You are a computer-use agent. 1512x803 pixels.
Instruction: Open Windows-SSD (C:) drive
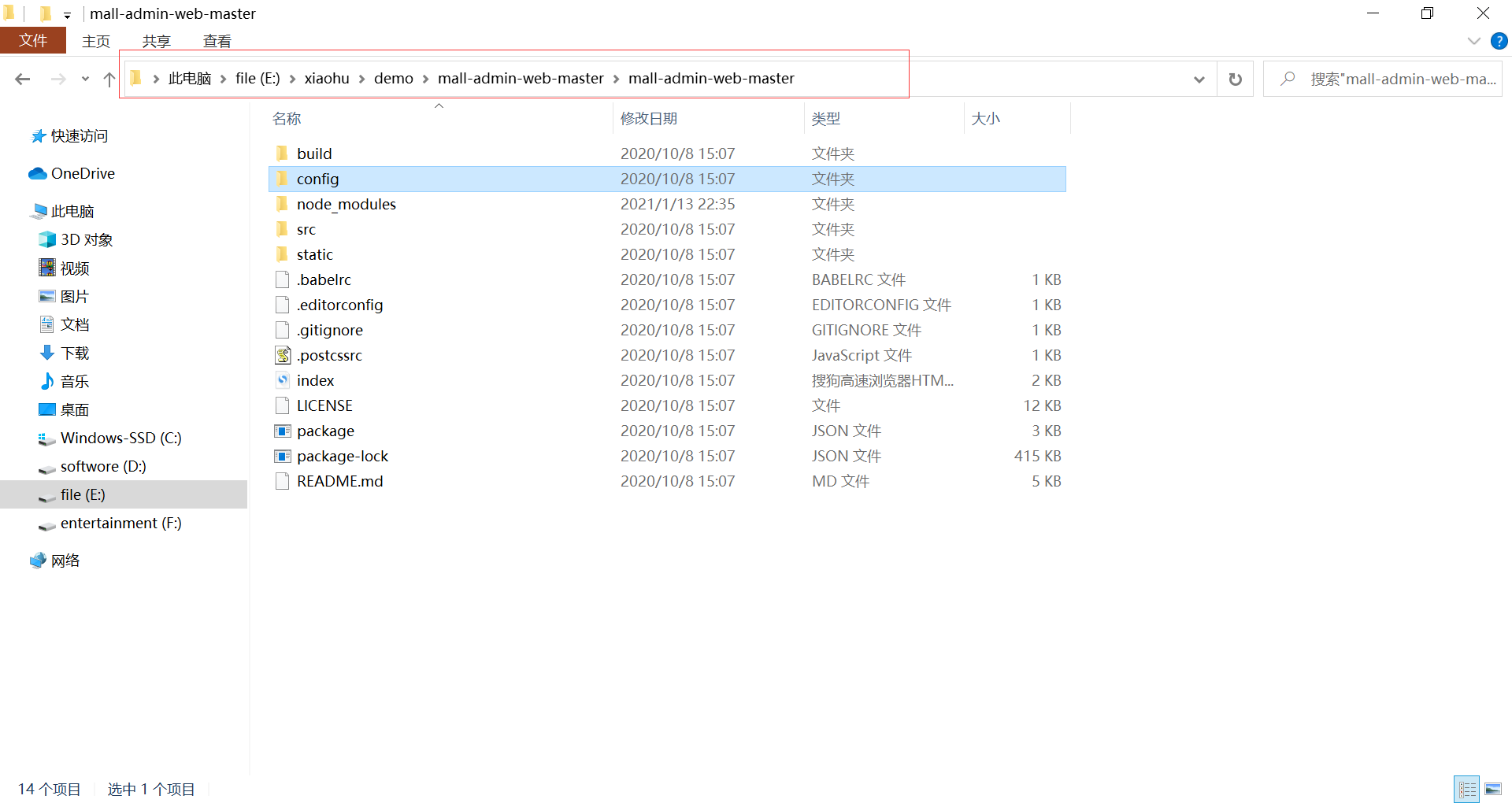110,438
